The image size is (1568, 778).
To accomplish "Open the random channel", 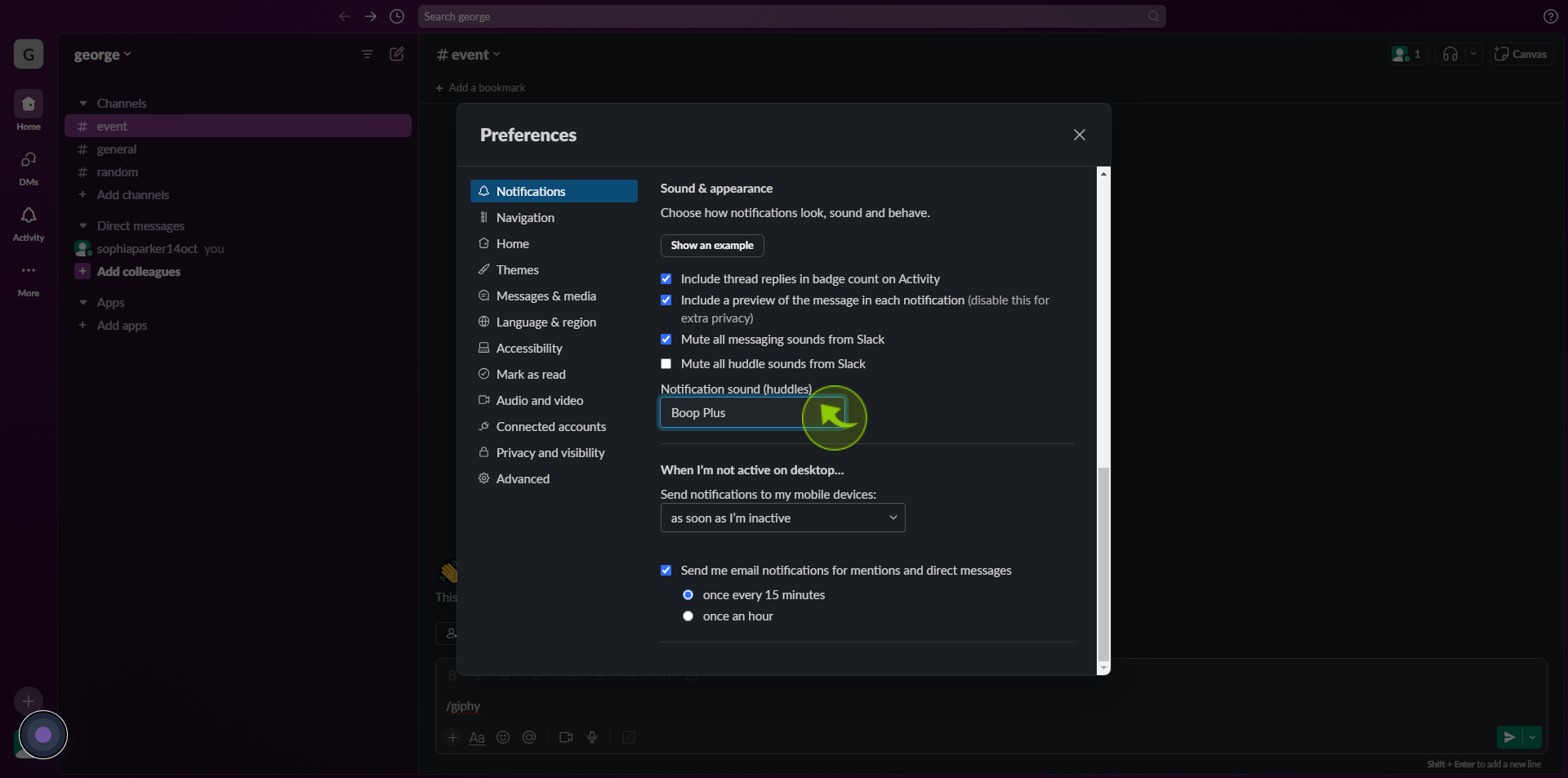I will pos(238,172).
